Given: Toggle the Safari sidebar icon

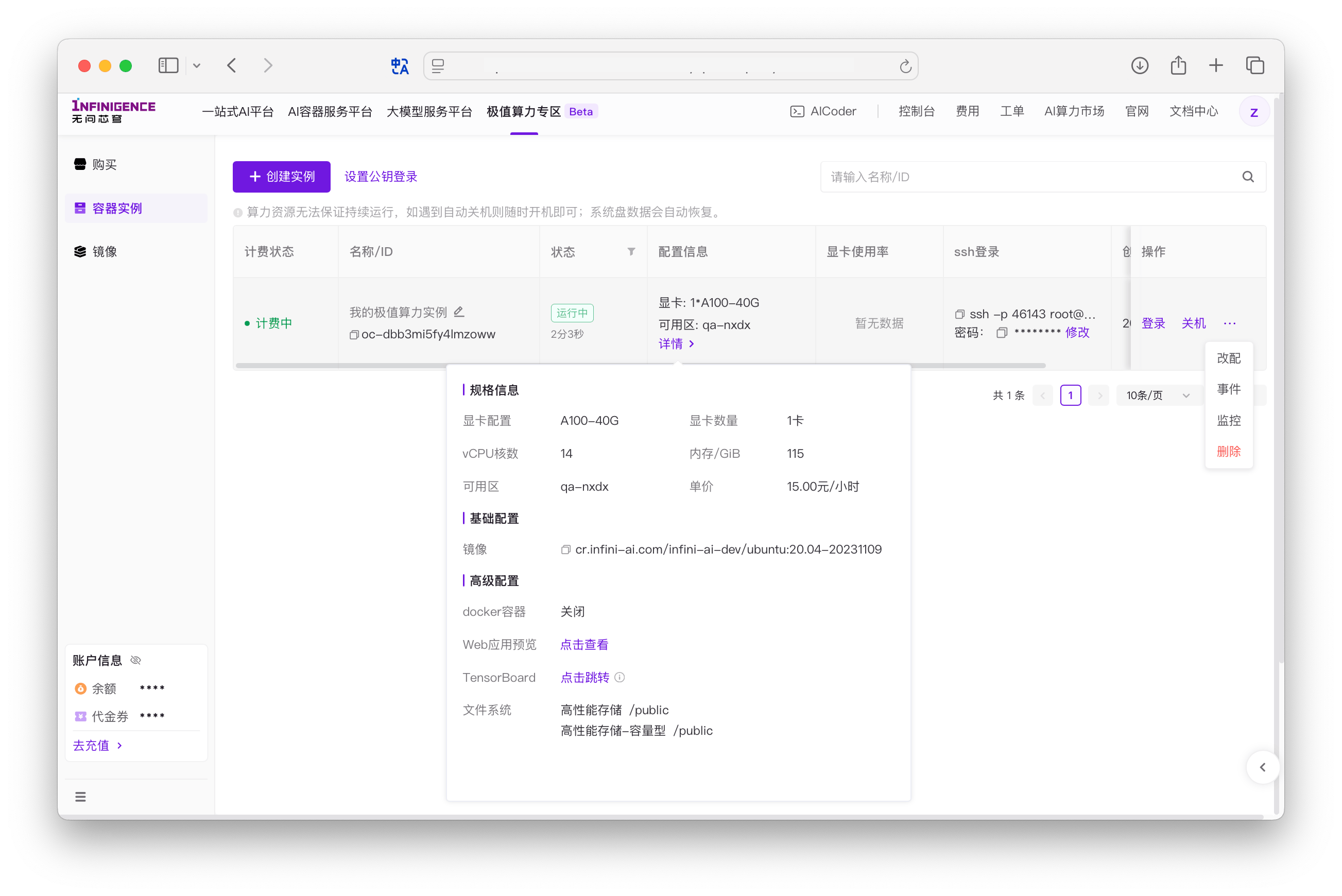Looking at the screenshot, I should pyautogui.click(x=168, y=66).
